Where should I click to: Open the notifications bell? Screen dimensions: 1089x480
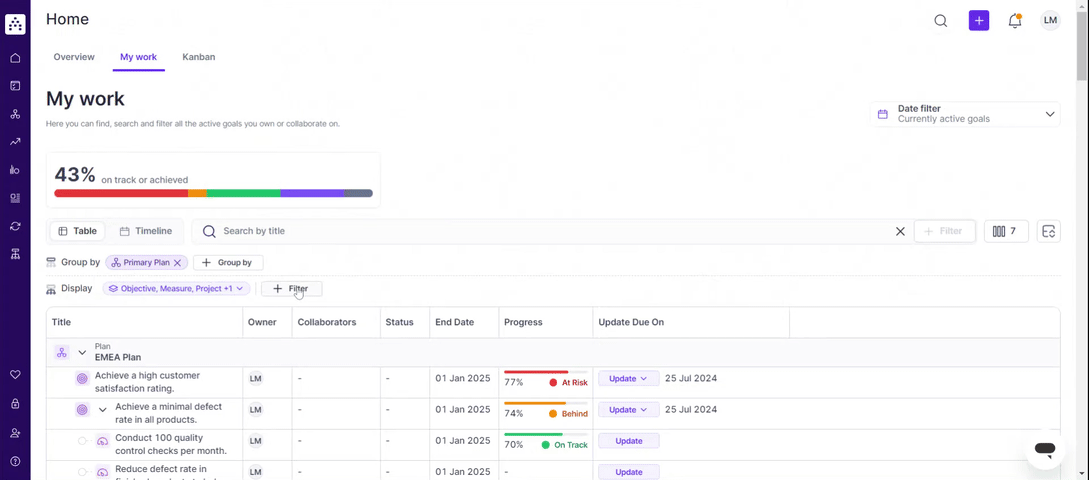pyautogui.click(x=1015, y=21)
